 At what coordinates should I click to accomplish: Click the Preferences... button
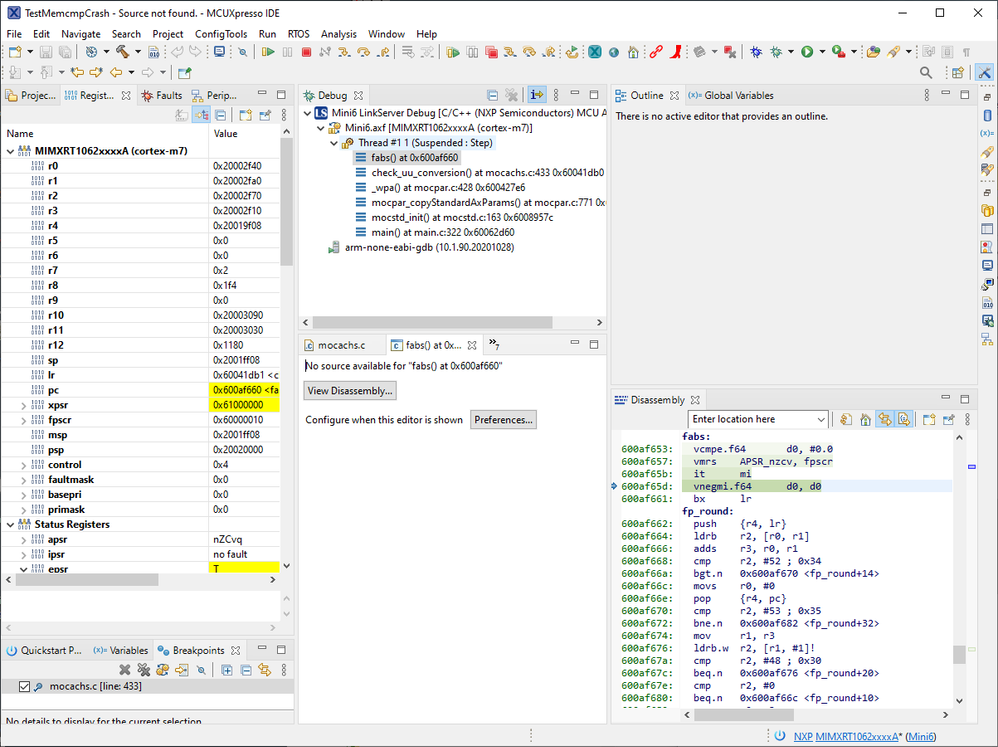point(503,420)
